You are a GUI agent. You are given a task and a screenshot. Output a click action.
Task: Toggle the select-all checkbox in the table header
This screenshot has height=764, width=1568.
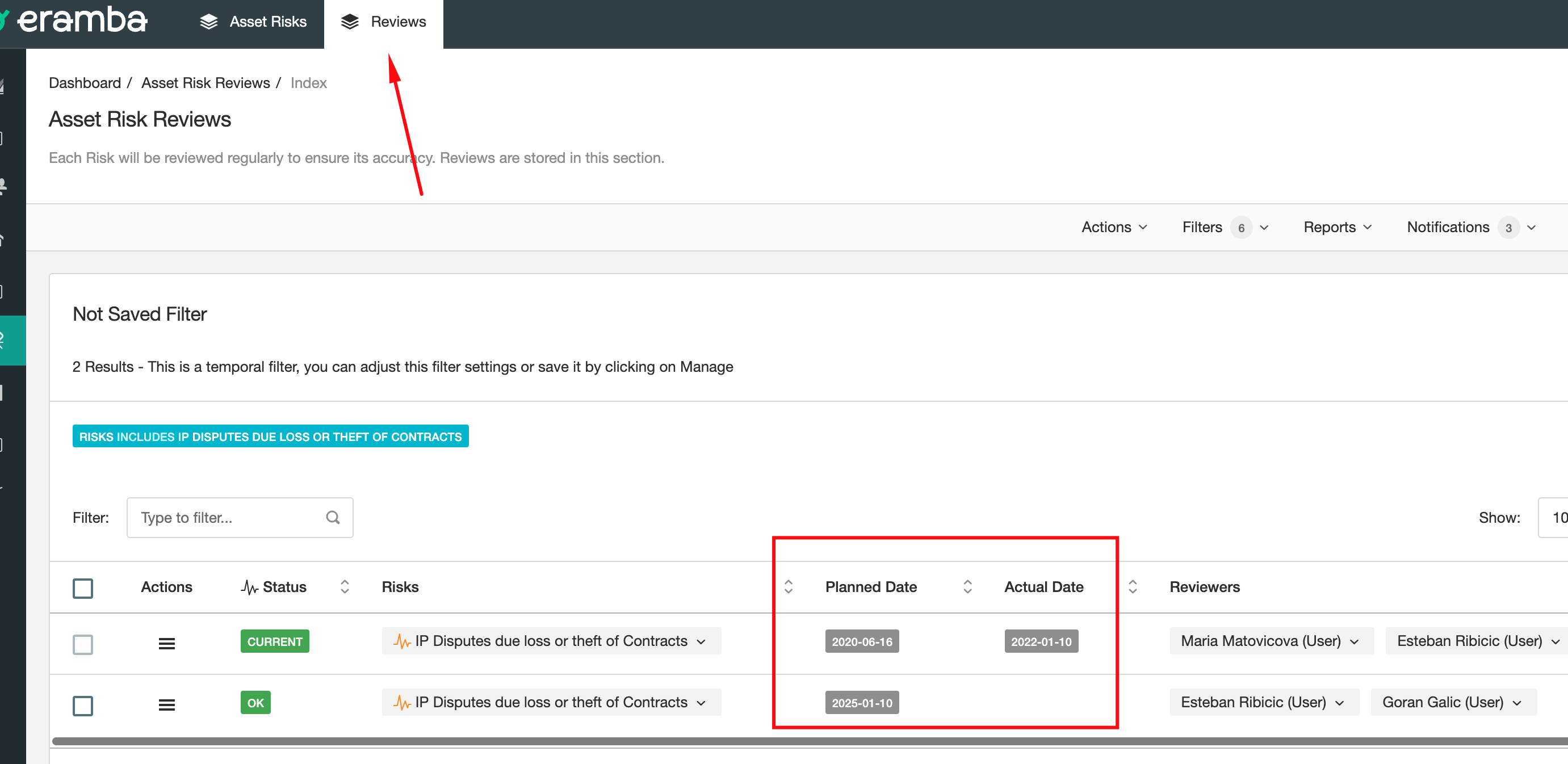(83, 587)
